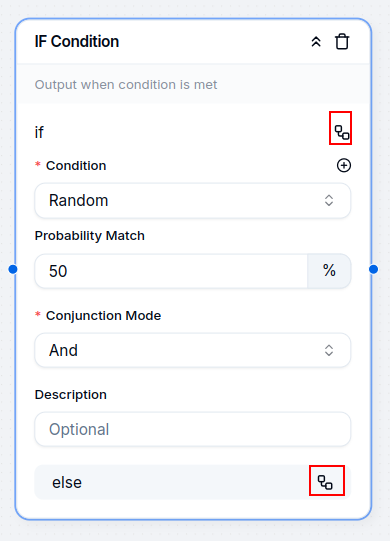Add another condition with plus icon
Screen dimensions: 390x541
pyautogui.click(x=344, y=165)
